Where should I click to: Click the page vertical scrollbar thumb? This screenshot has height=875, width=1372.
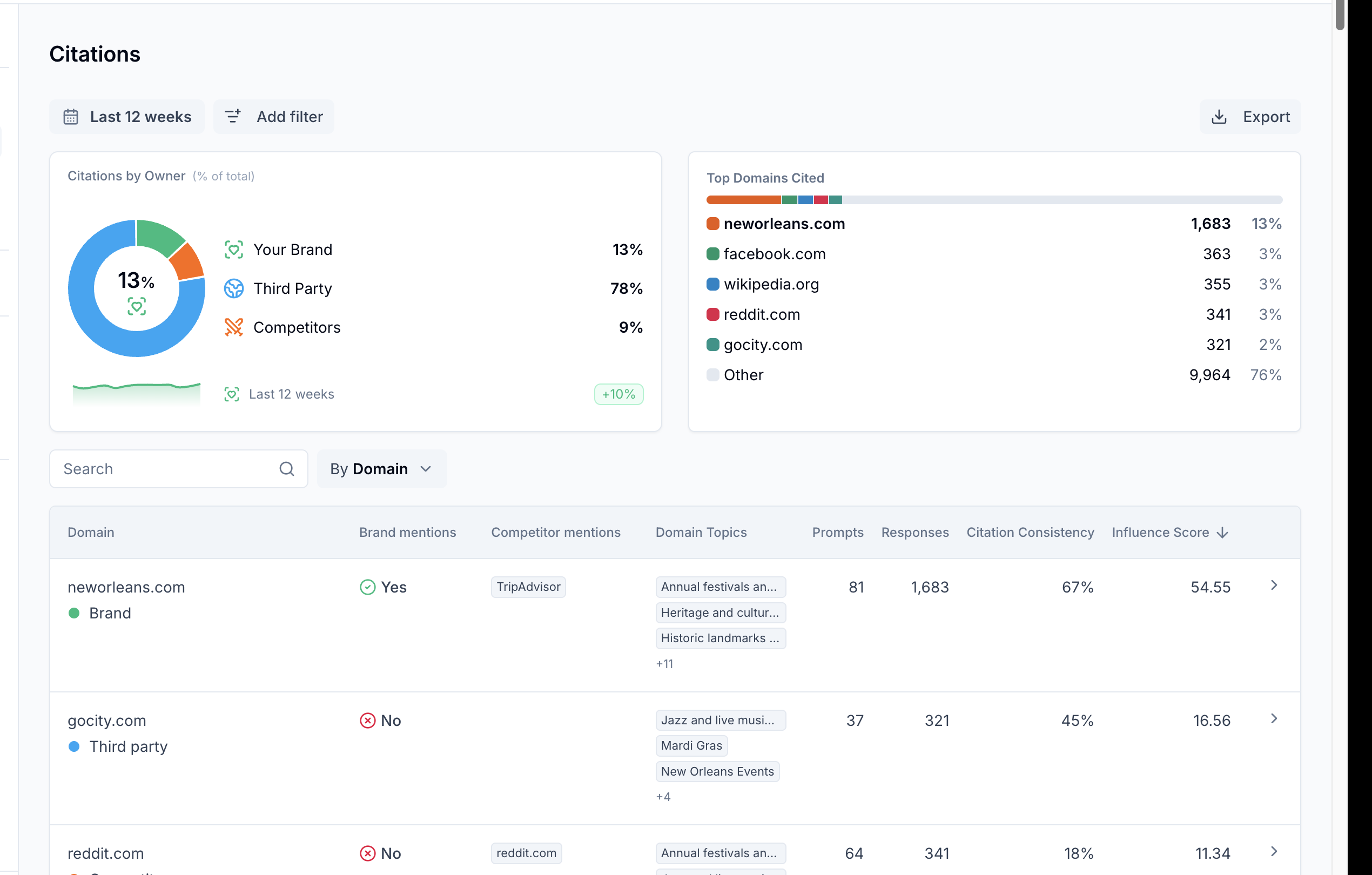[x=1340, y=15]
